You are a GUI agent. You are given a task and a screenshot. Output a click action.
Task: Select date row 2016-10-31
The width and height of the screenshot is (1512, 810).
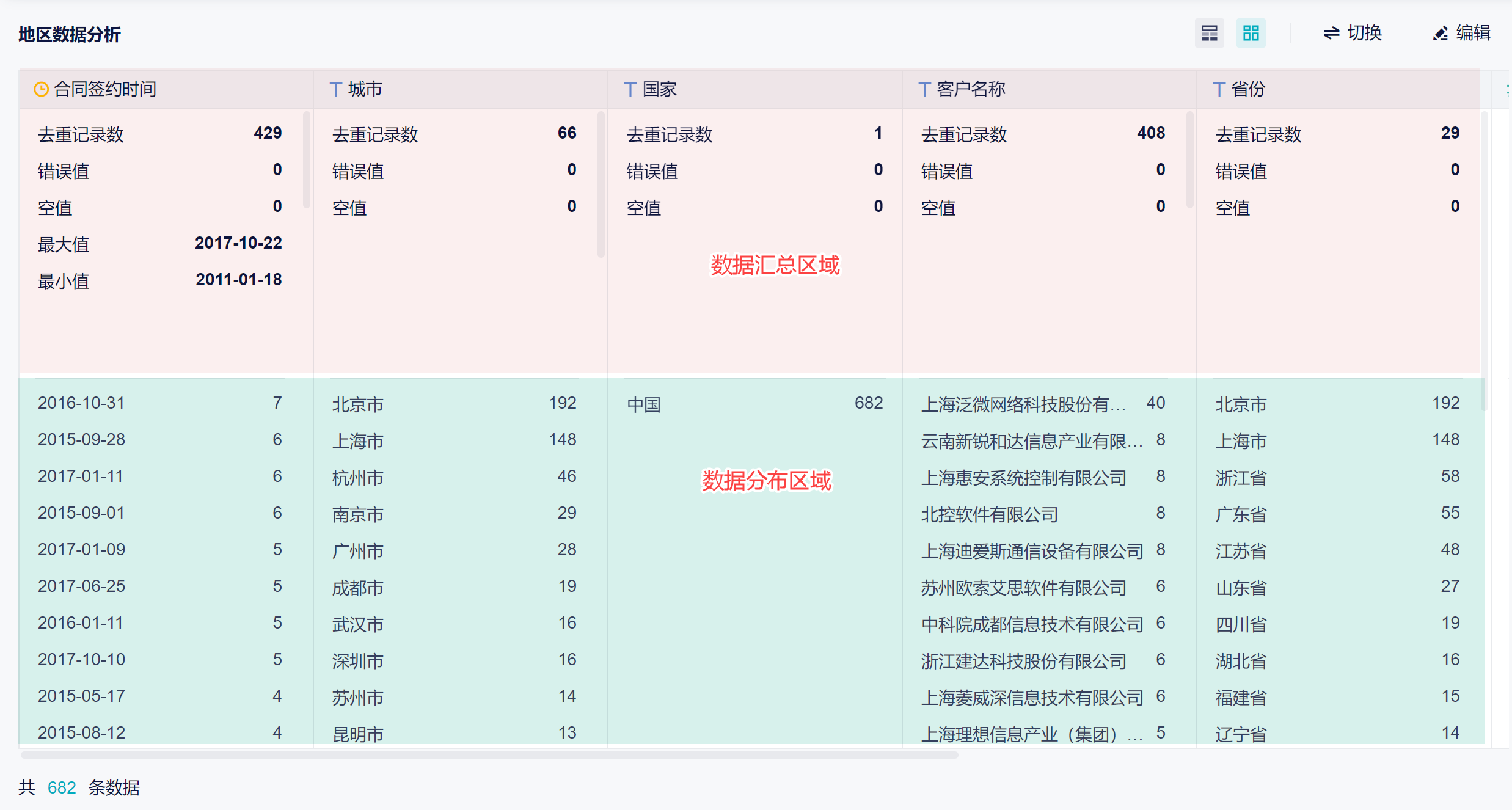(x=81, y=403)
